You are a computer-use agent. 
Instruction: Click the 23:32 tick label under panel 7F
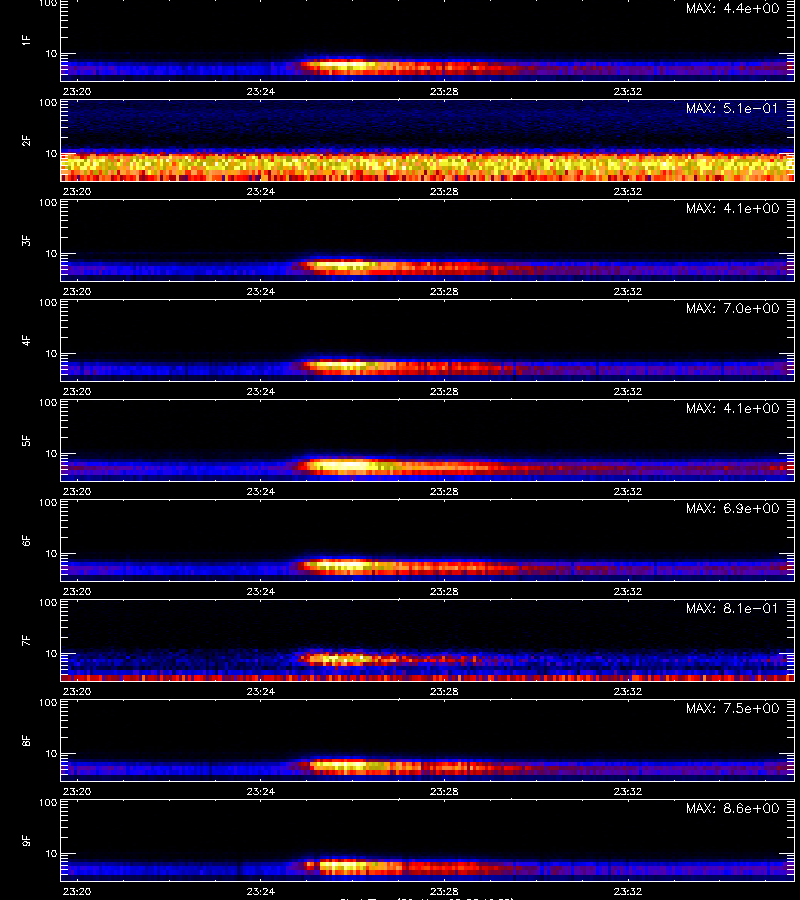628,692
